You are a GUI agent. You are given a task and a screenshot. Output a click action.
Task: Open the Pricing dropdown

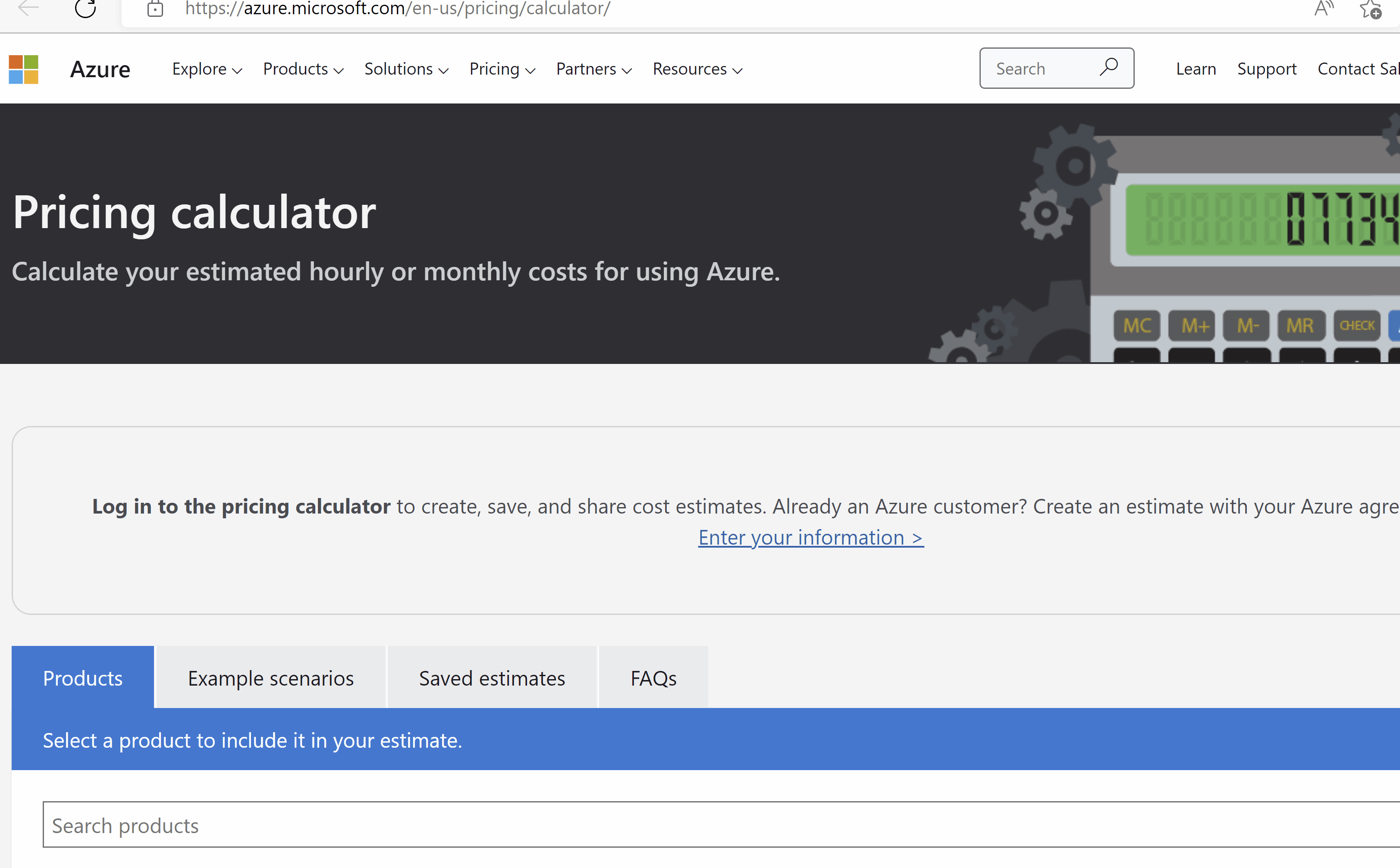502,69
